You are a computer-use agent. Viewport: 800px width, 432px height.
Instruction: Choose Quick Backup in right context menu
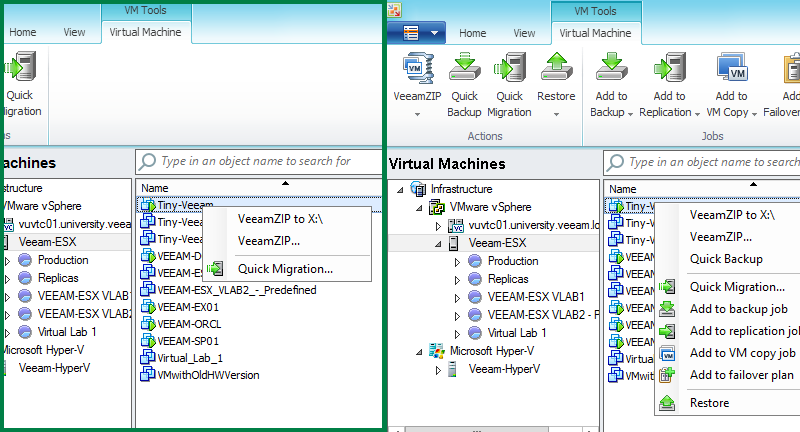tap(726, 259)
